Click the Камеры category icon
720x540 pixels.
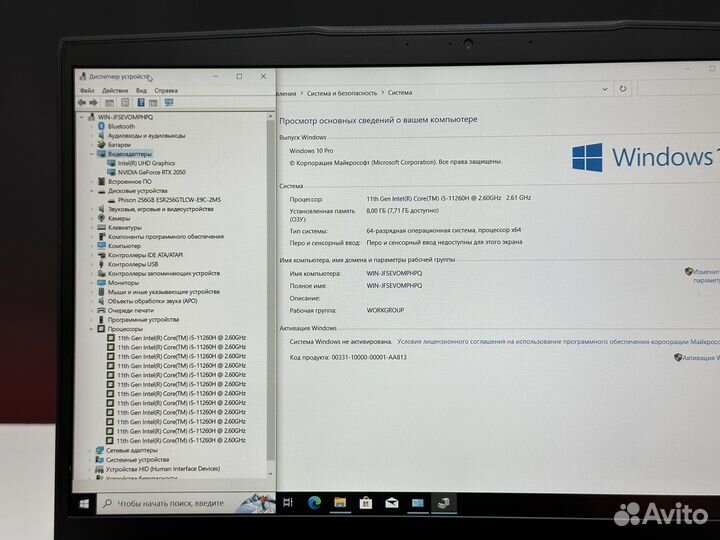pos(101,218)
